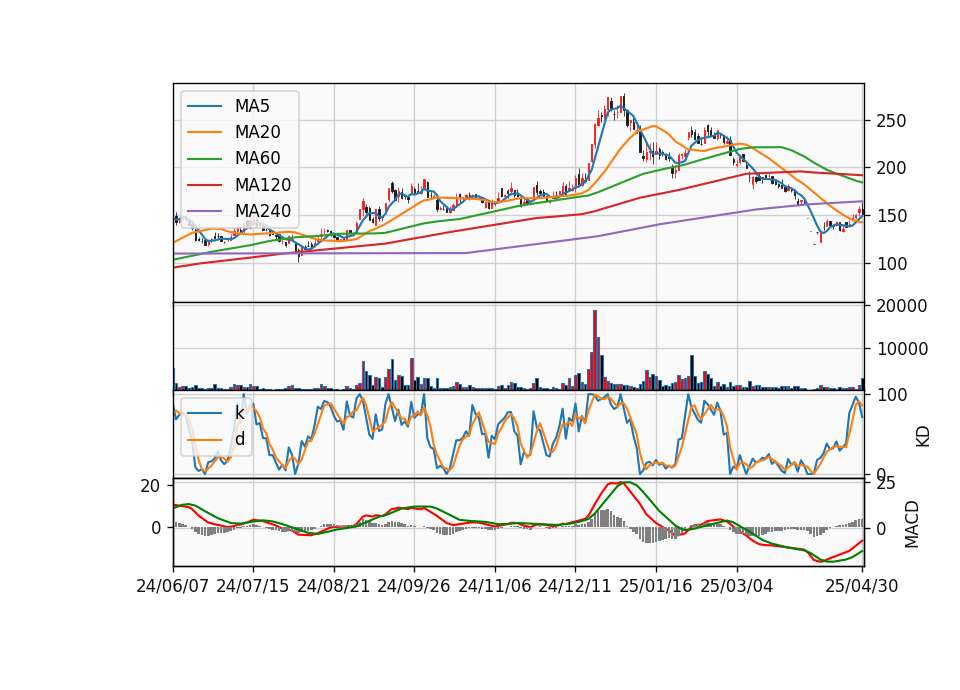Click the 24/08/21 date axis label

coord(334,586)
